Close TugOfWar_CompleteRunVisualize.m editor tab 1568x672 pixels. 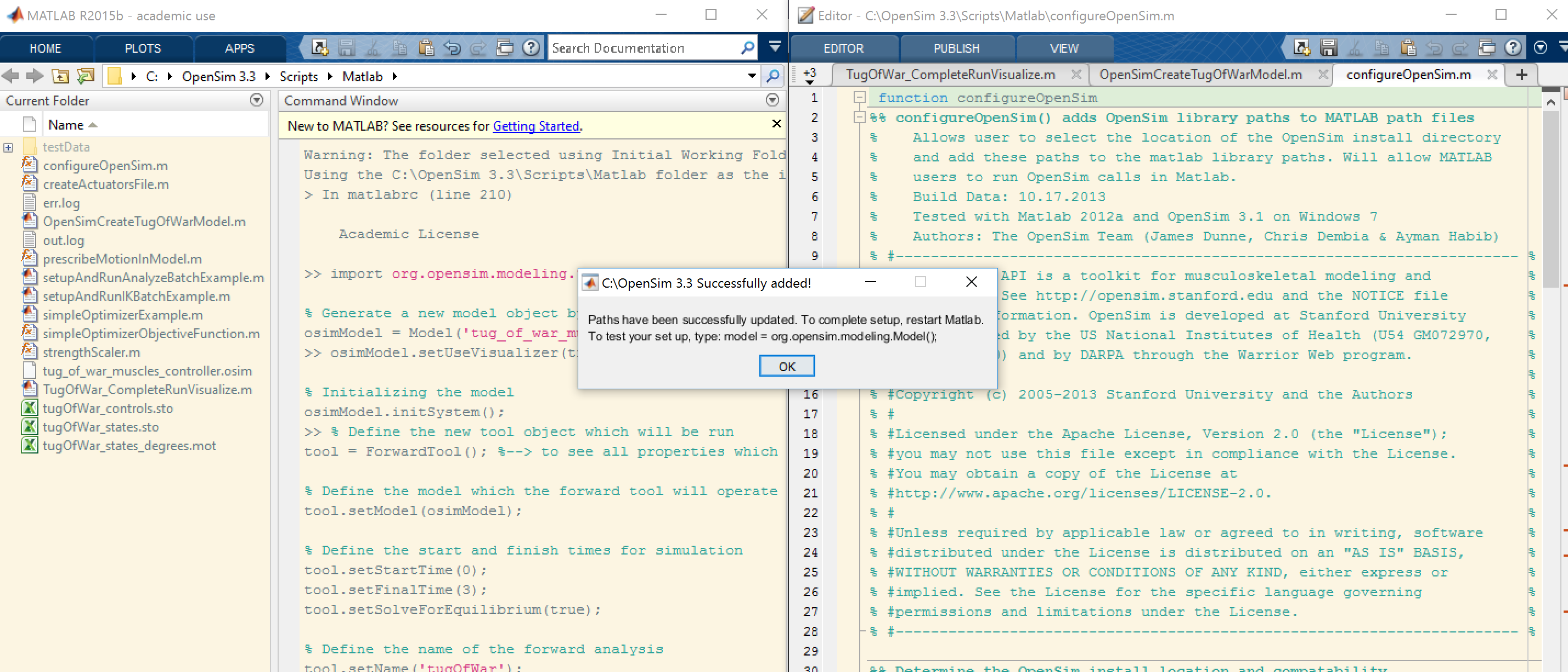coord(1076,74)
